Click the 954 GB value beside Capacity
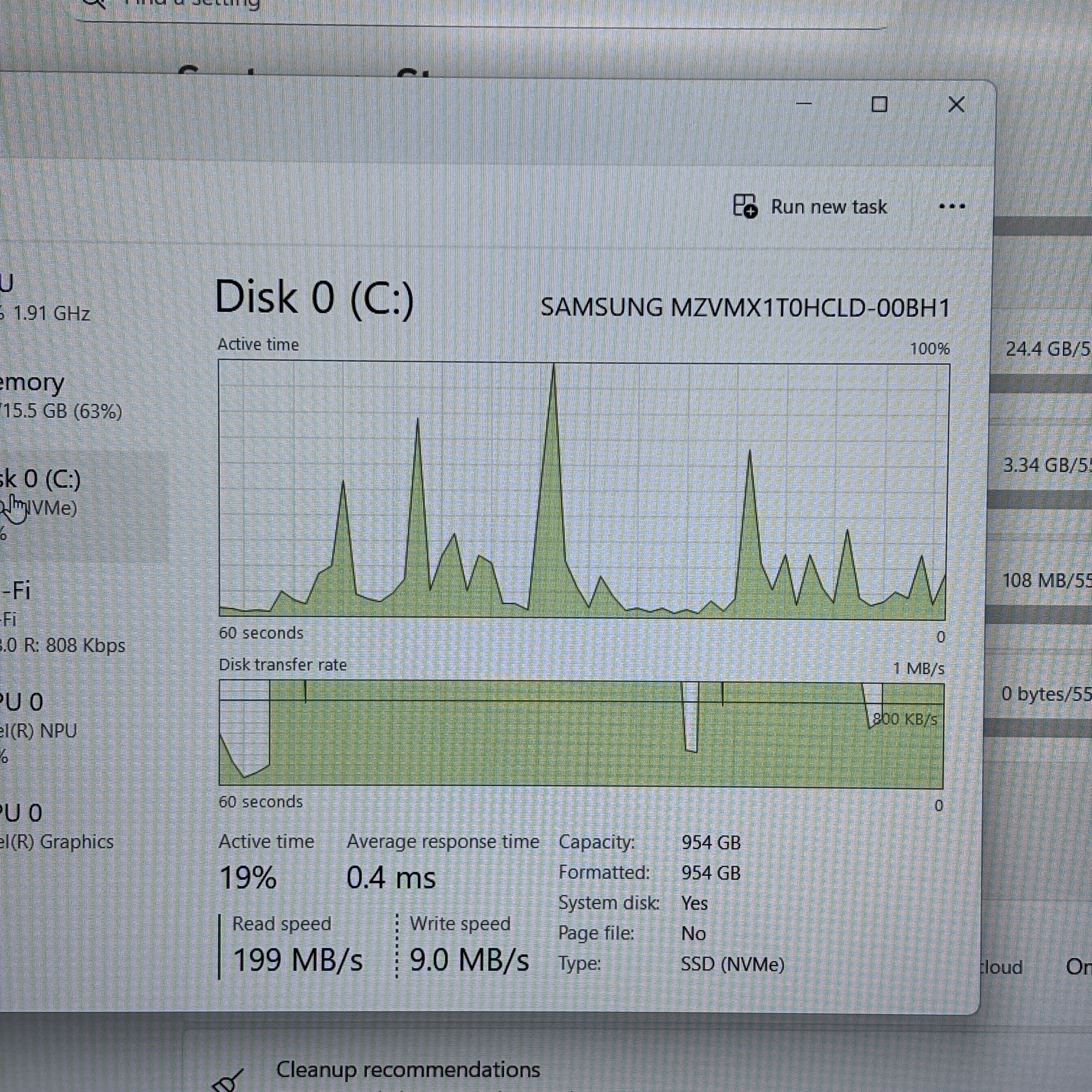 (711, 843)
